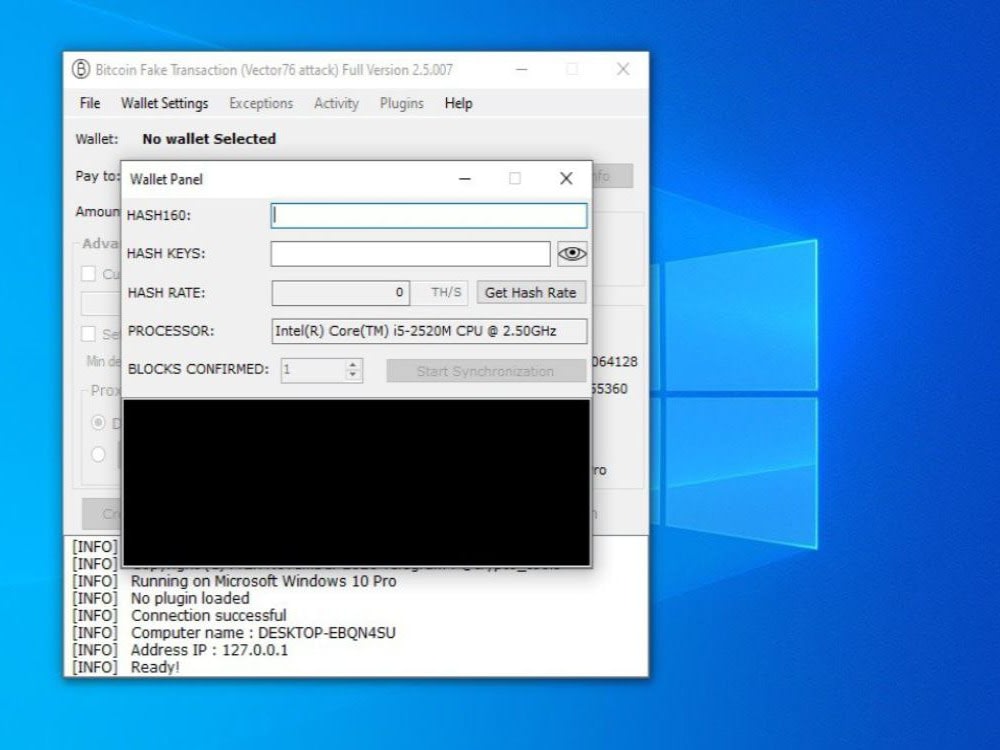Click the PROCESSOR text field
Screen dimensions: 1000x750
(429, 331)
